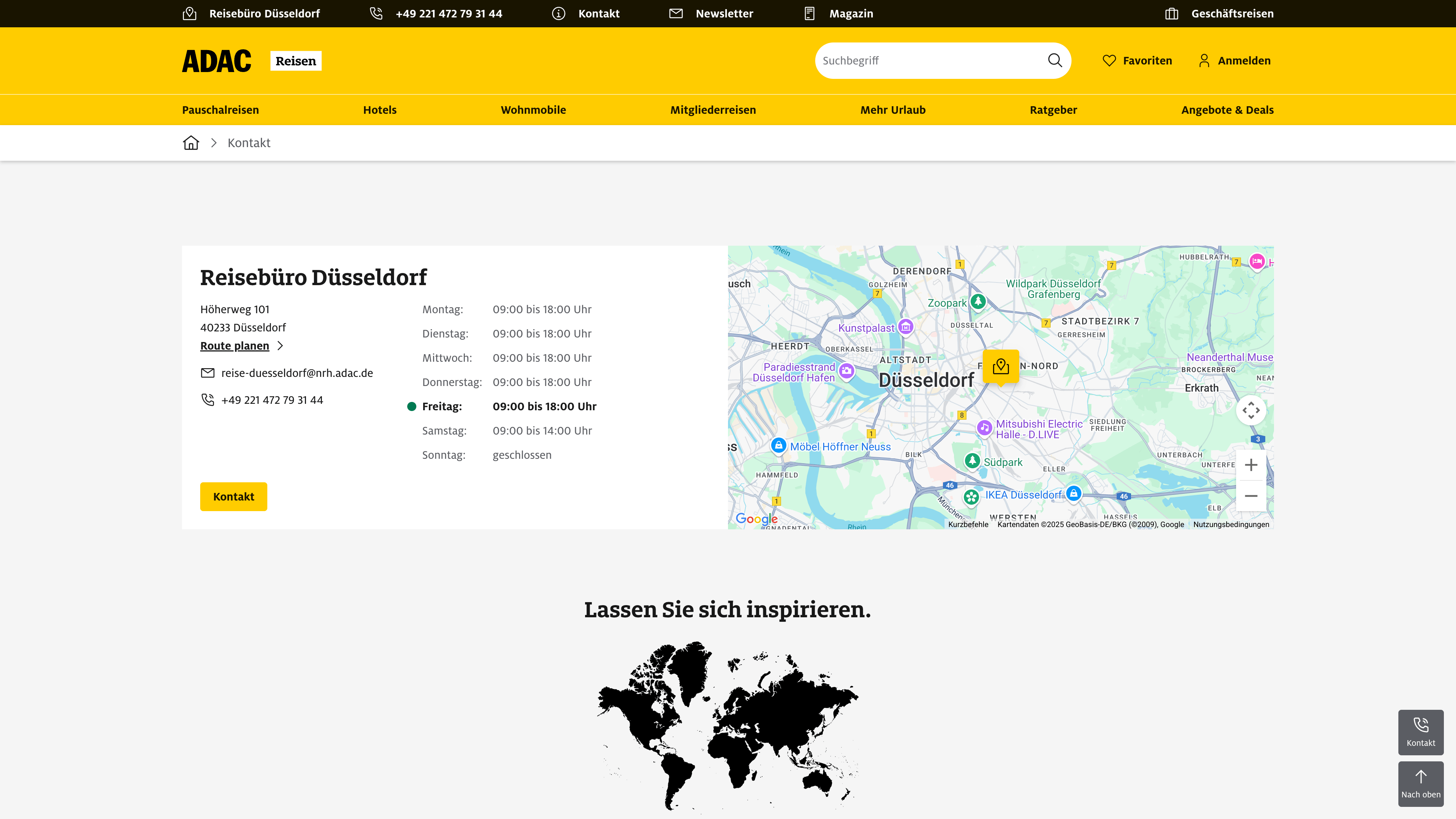Click the floating Kontakt phone button
The width and height of the screenshot is (1456, 819).
click(1420, 732)
